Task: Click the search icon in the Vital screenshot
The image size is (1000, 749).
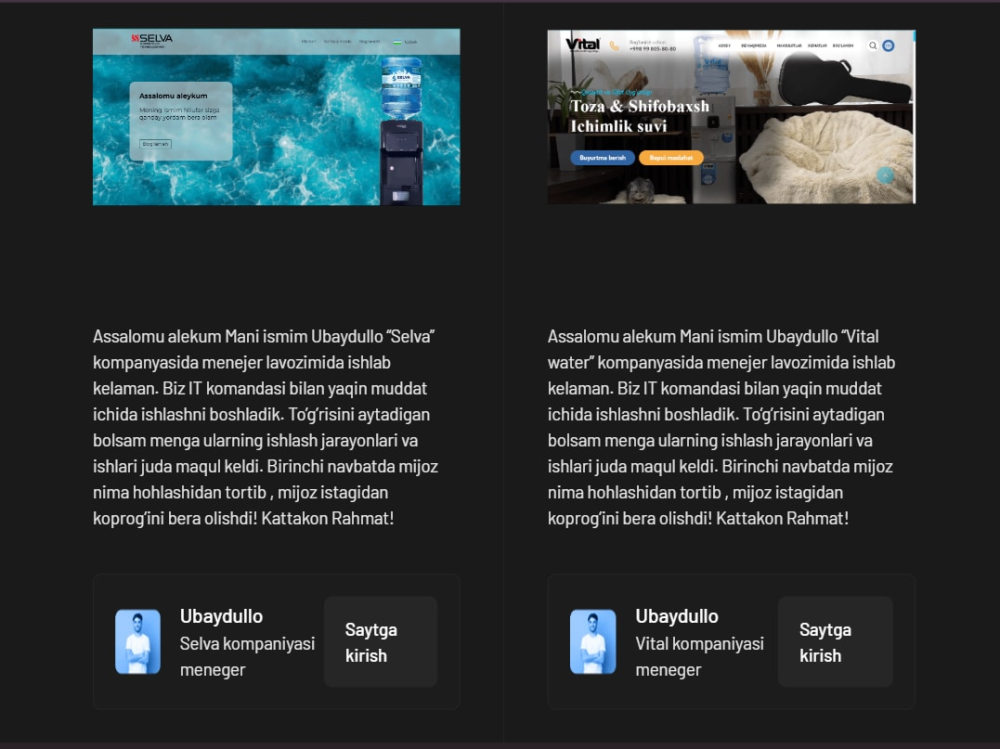Action: pos(872,45)
